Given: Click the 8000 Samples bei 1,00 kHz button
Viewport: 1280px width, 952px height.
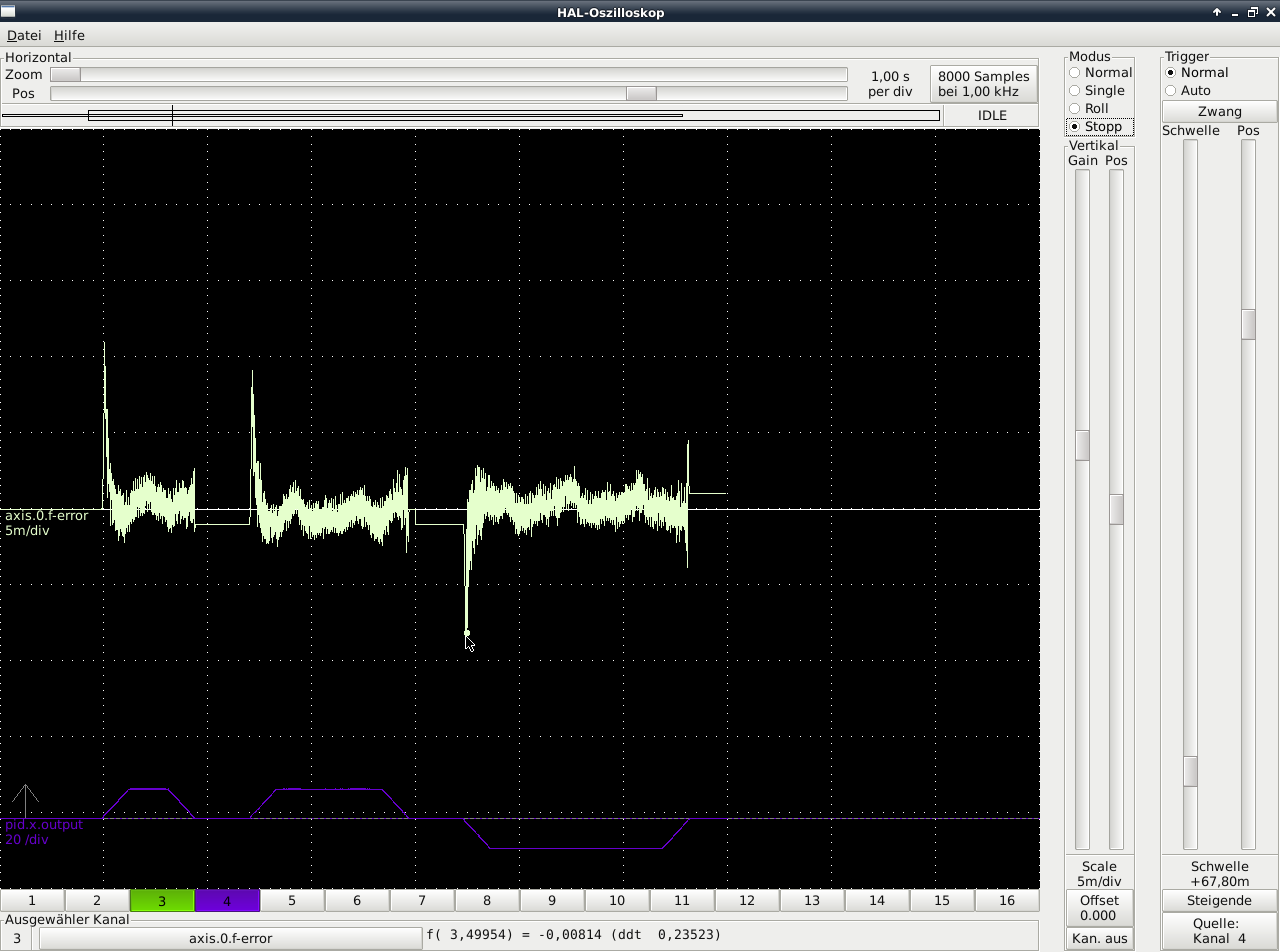Looking at the screenshot, I should tap(983, 84).
